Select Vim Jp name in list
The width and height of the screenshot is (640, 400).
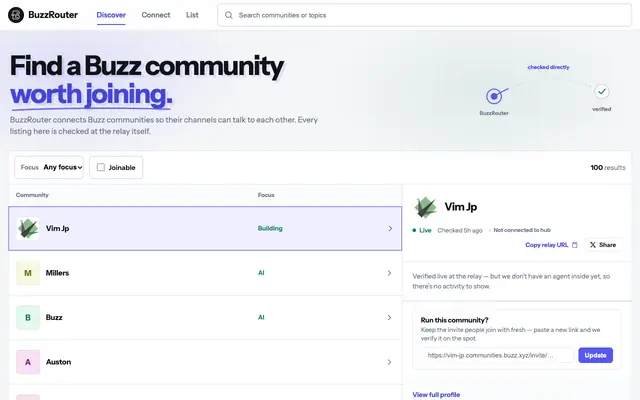(x=58, y=228)
